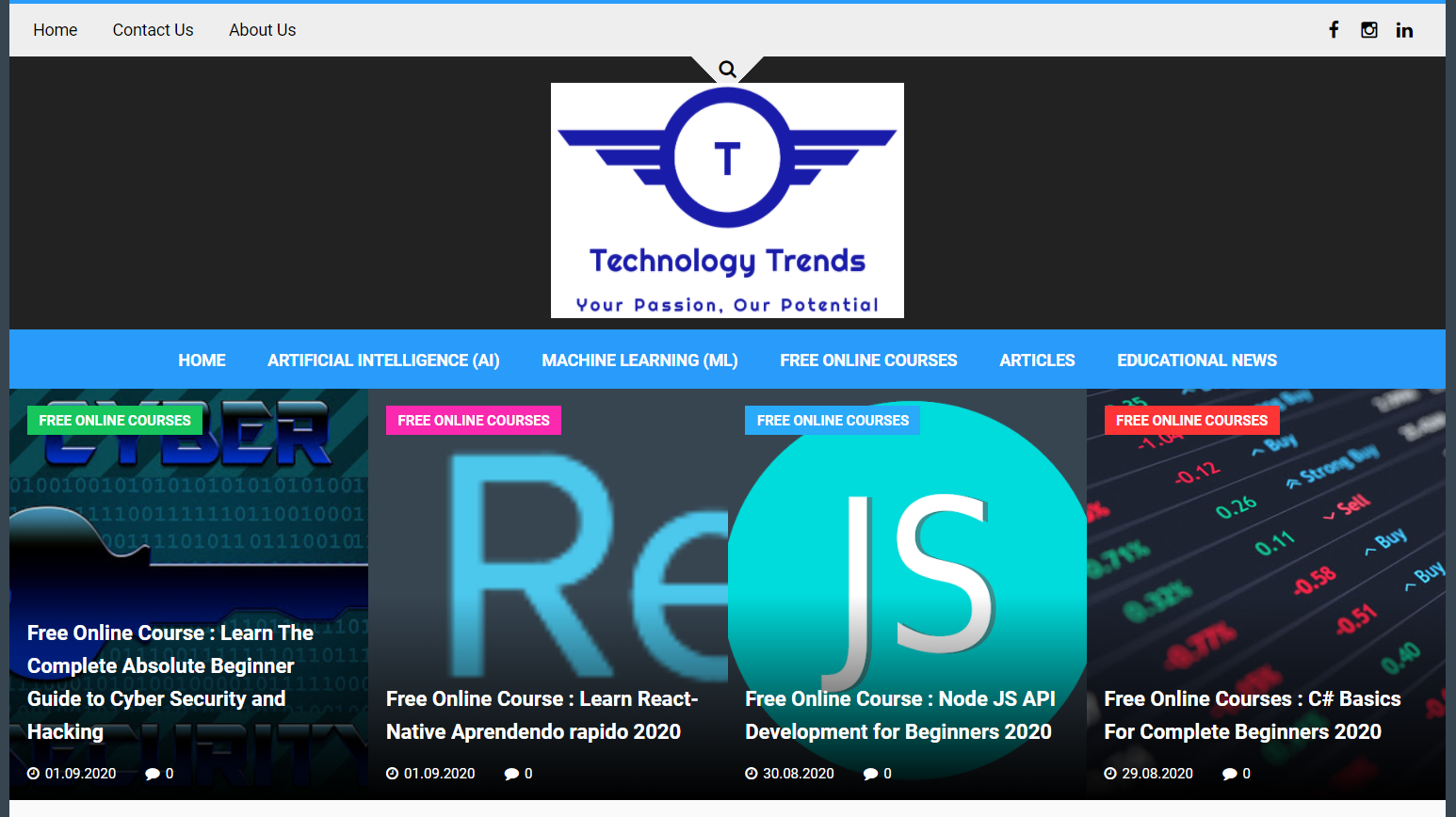Screen dimensions: 1456x817
Task: Go to About Us page
Action: pos(262,30)
